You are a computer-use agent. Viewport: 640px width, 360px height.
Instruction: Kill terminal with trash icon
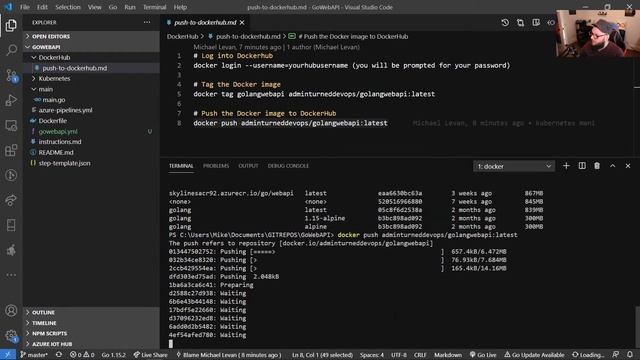tap(597, 166)
